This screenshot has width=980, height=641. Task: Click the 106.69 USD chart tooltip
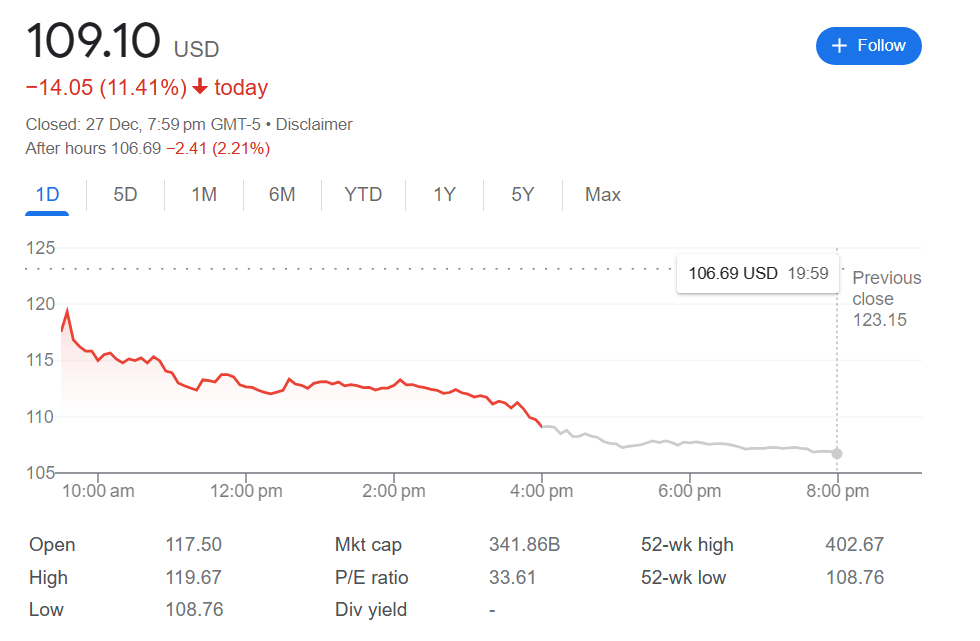pyautogui.click(x=757, y=273)
